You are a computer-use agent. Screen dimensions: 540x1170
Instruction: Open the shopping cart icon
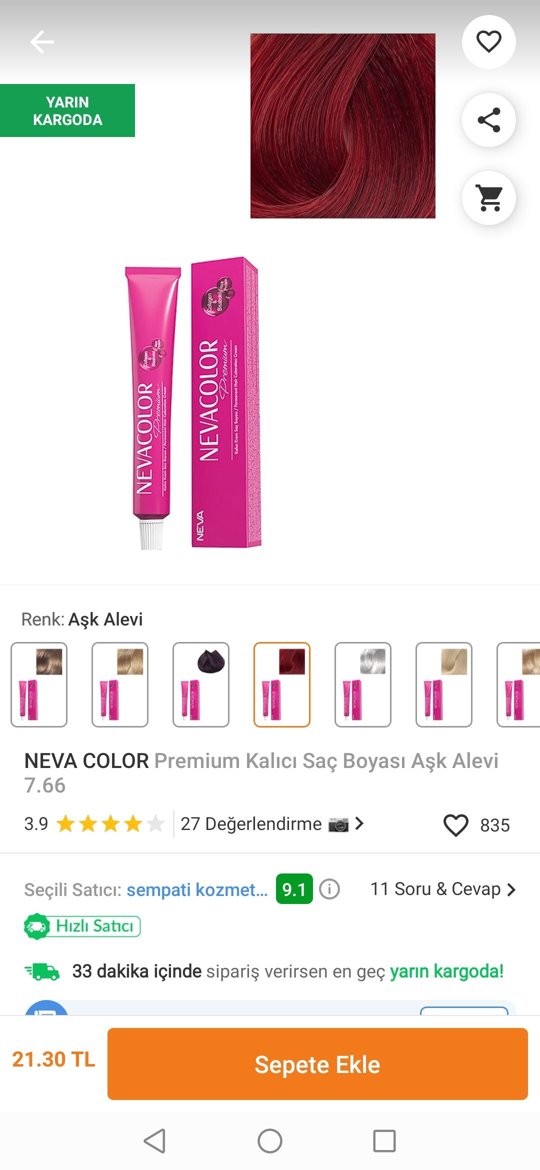(x=489, y=198)
